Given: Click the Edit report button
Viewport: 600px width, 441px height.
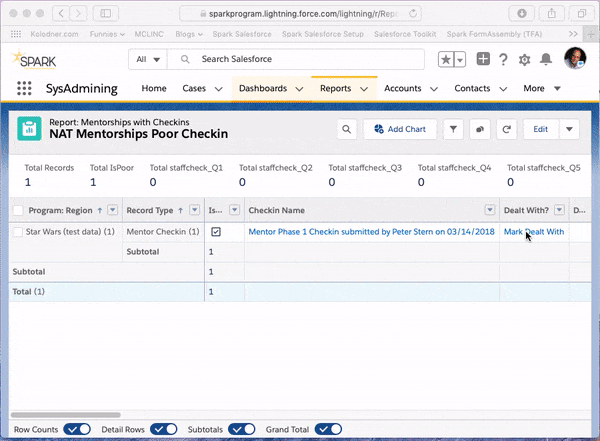Looking at the screenshot, I should pos(541,129).
